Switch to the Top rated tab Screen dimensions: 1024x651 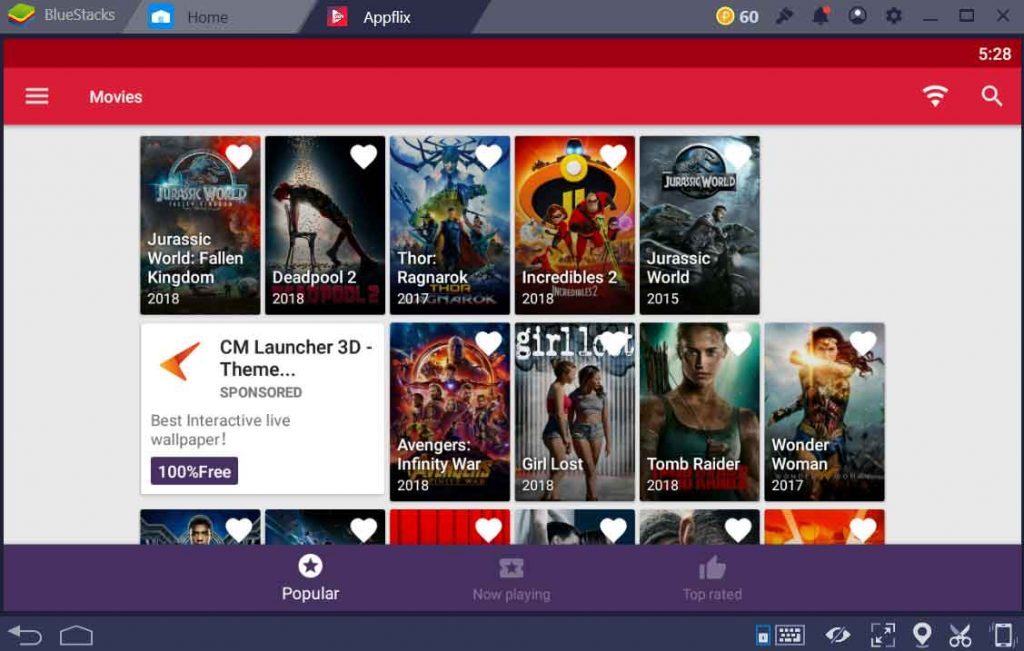pos(712,578)
